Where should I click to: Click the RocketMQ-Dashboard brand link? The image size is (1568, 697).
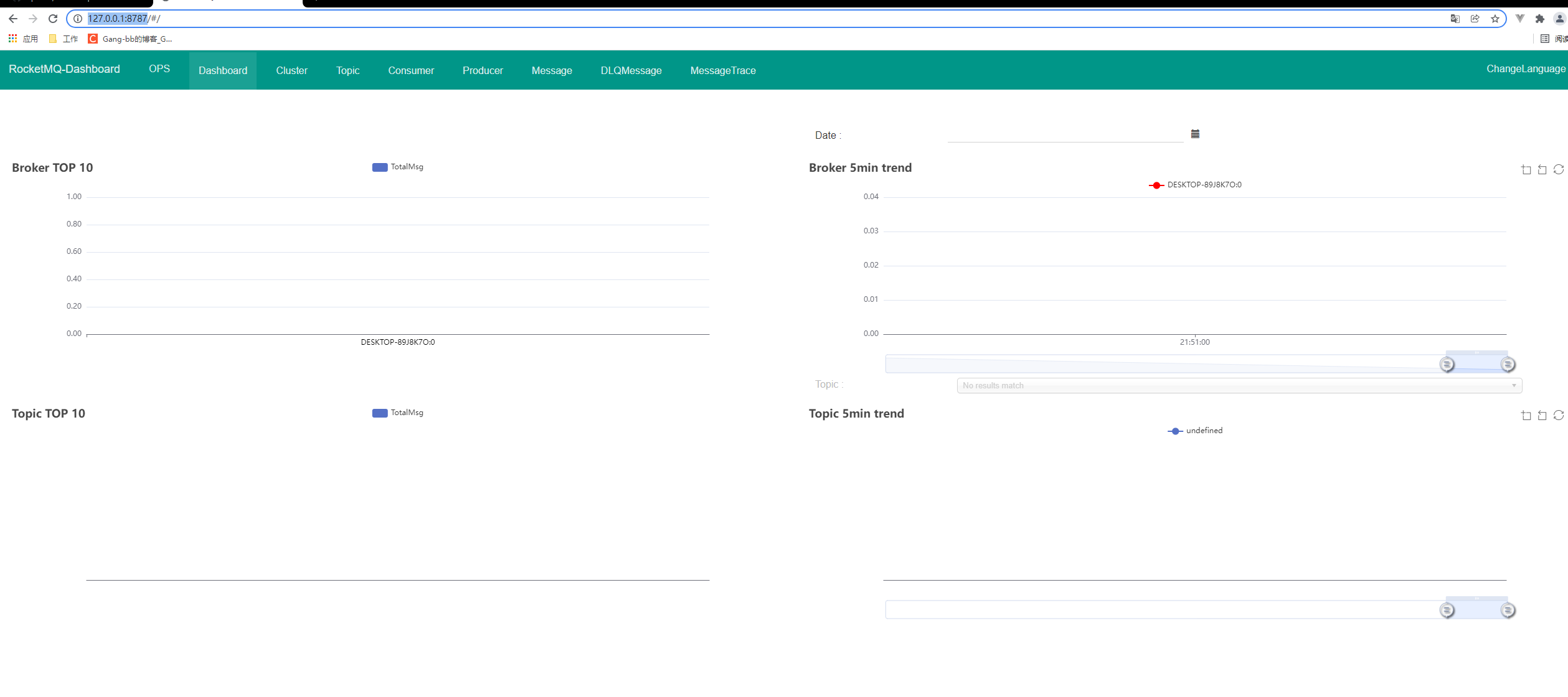pos(64,69)
